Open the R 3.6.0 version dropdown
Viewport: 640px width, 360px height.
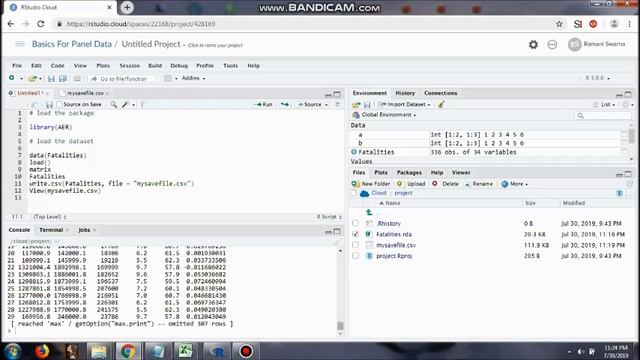[598, 78]
